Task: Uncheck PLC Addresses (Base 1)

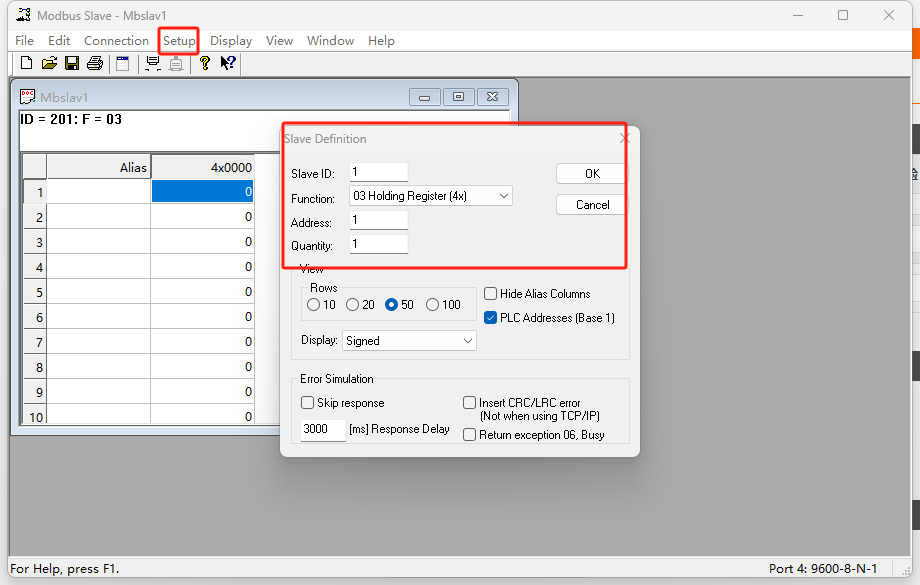Action: [x=491, y=318]
